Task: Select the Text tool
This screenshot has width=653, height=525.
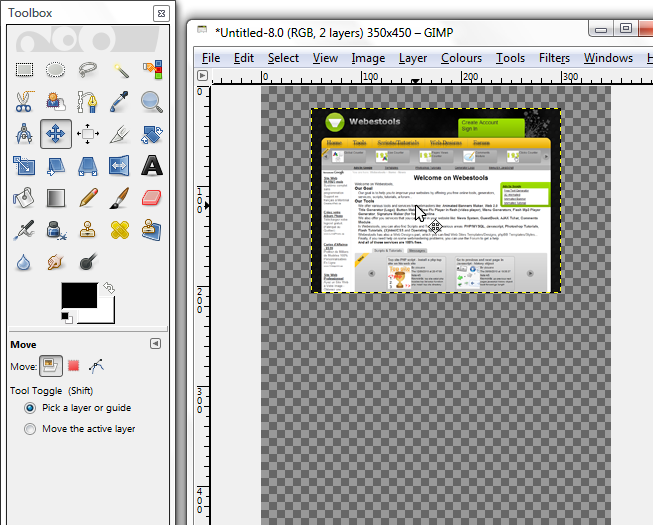Action: coord(152,166)
